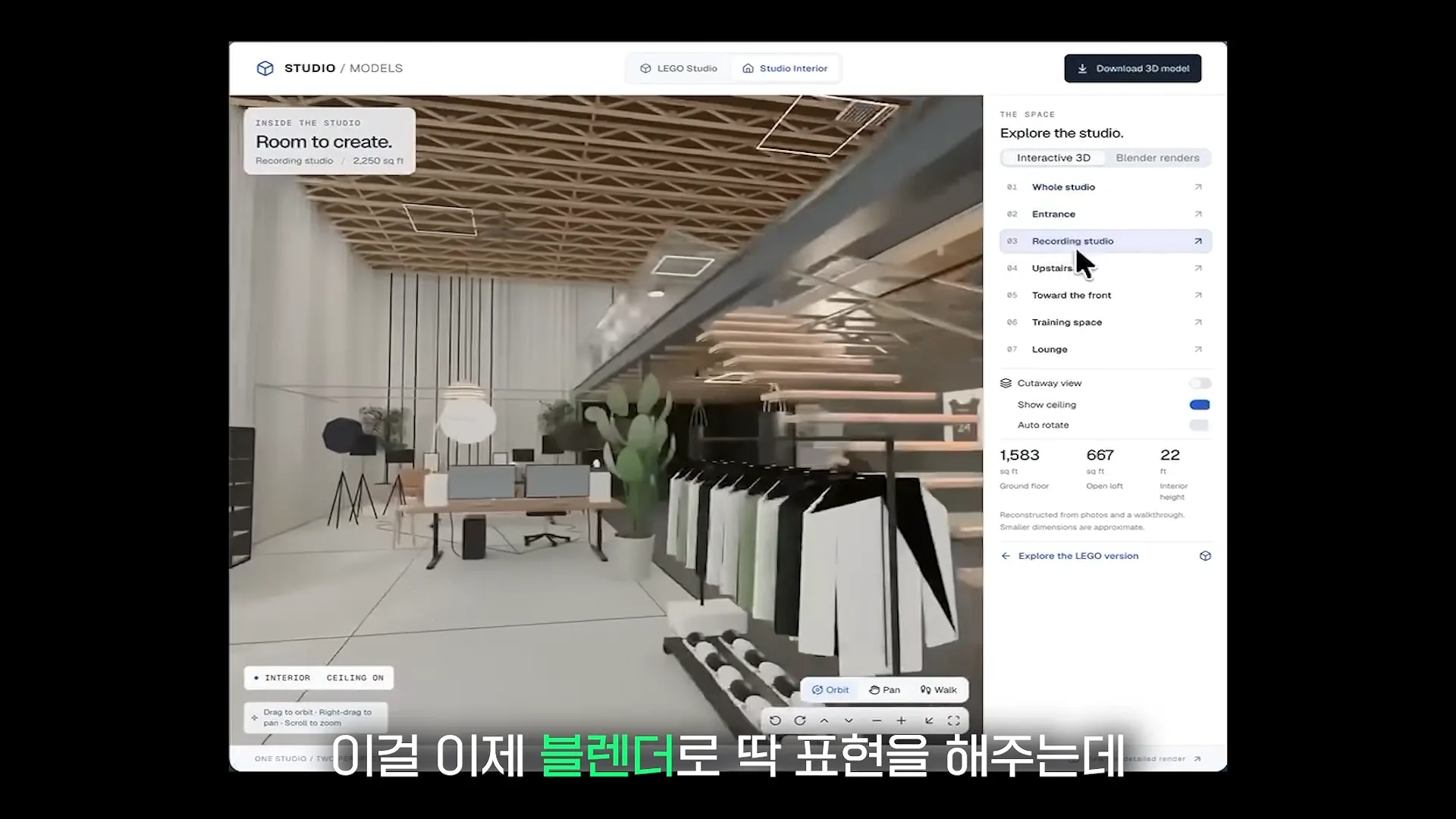Select the Interactive 3D tab
The width and height of the screenshot is (1456, 819).
pyautogui.click(x=1053, y=158)
